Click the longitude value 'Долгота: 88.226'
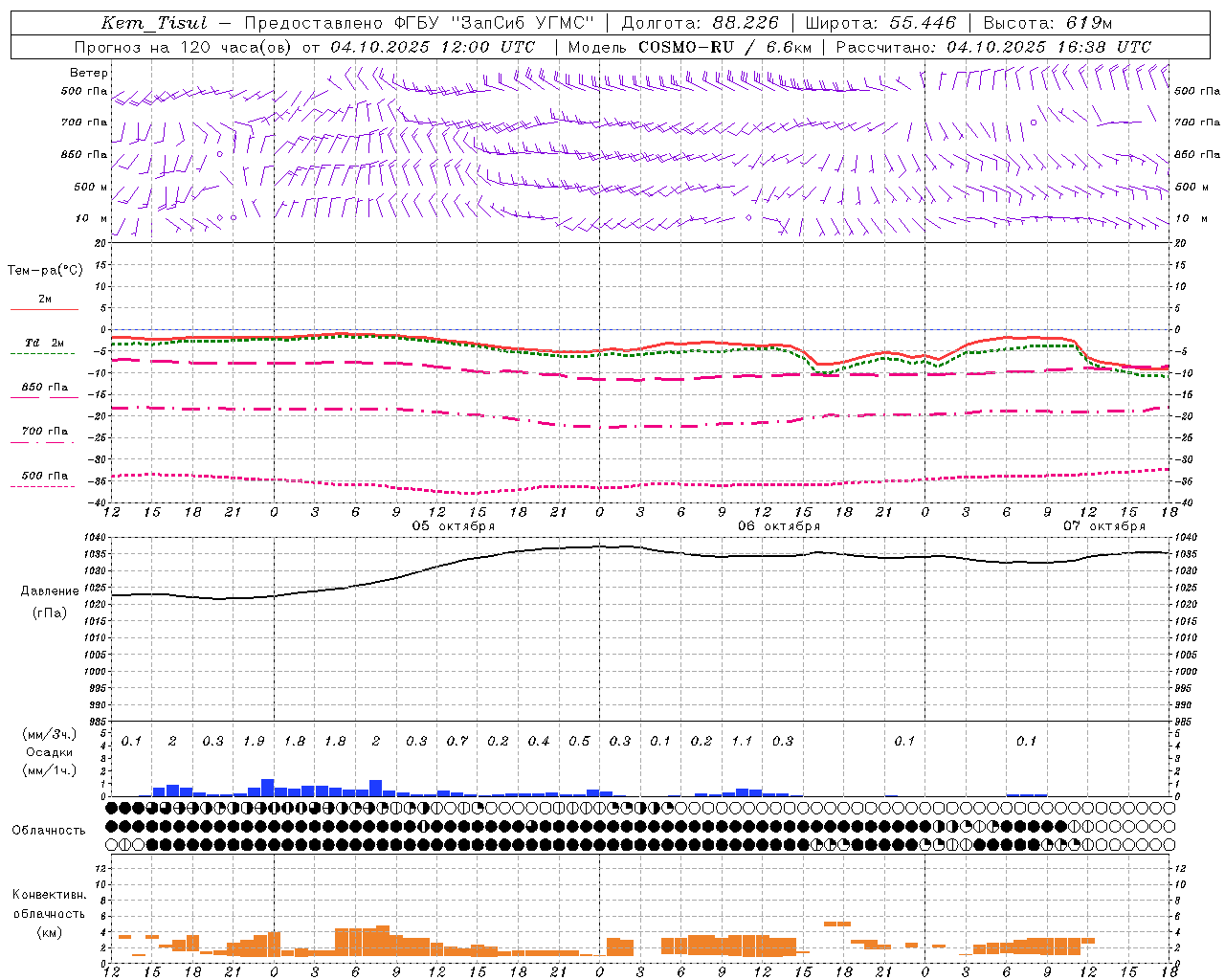1225x980 pixels. (701, 23)
